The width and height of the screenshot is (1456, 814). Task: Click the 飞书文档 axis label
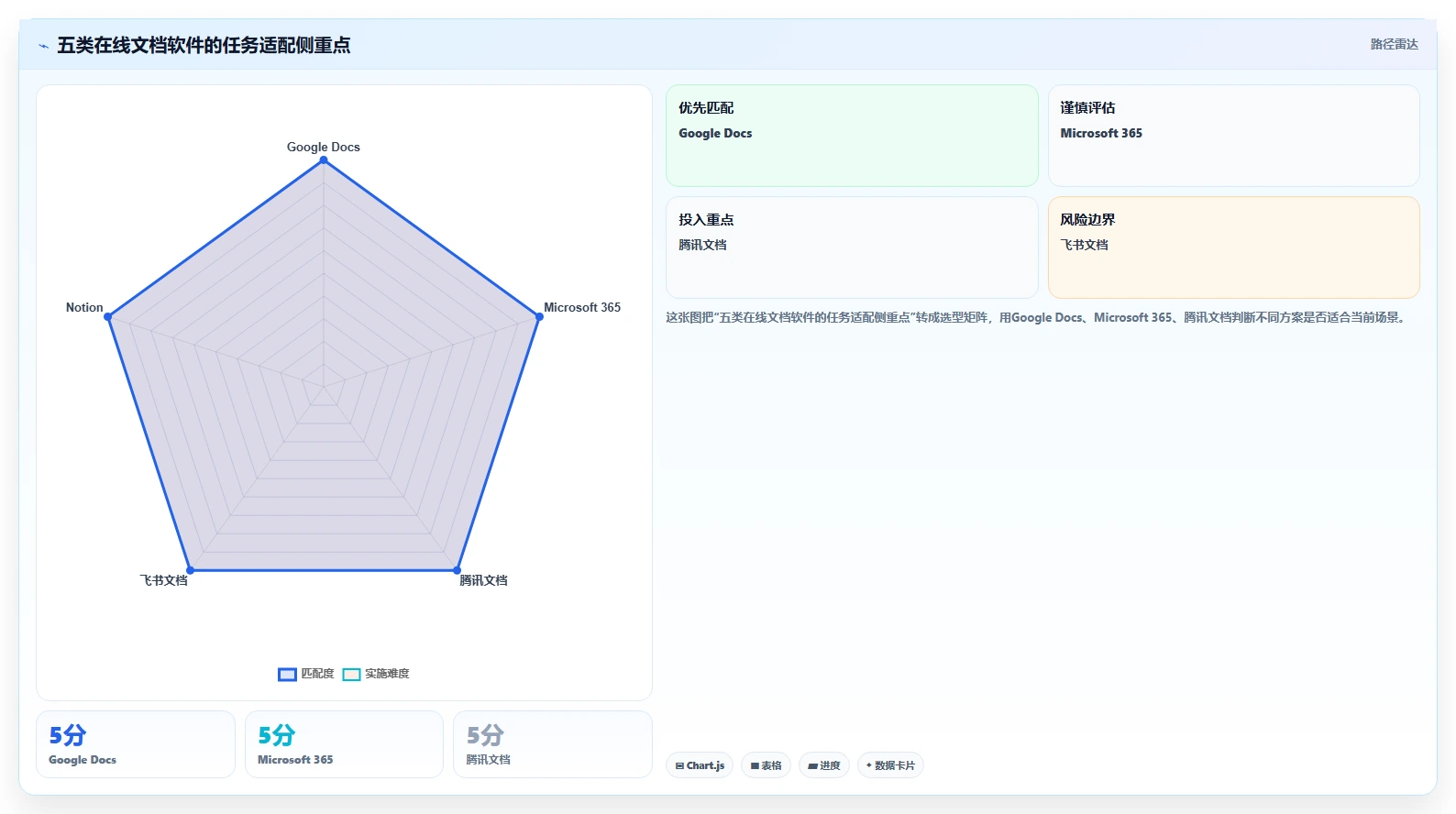[x=163, y=580]
